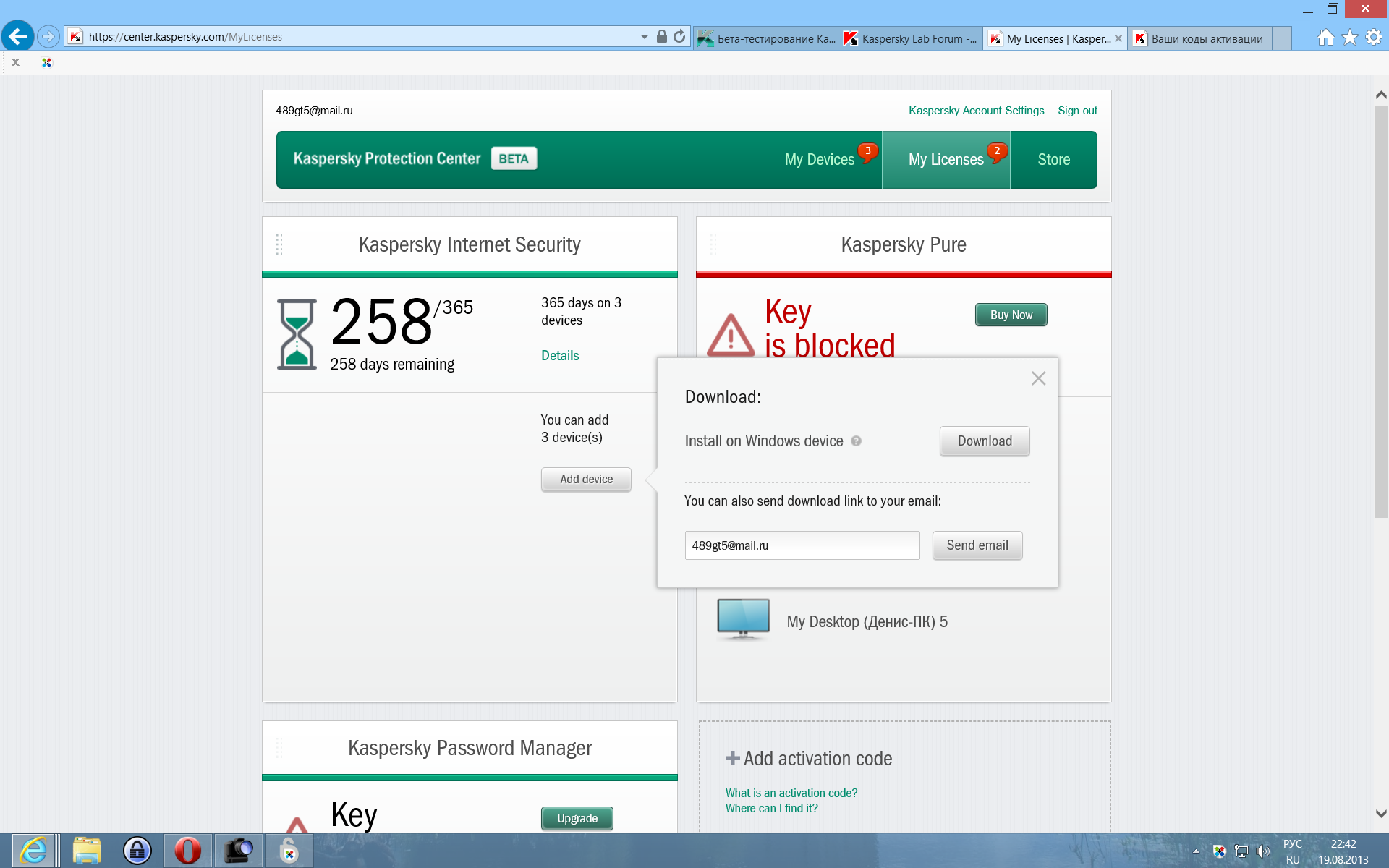
Task: Click the help question icon beside Install on Windows
Action: [x=856, y=441]
